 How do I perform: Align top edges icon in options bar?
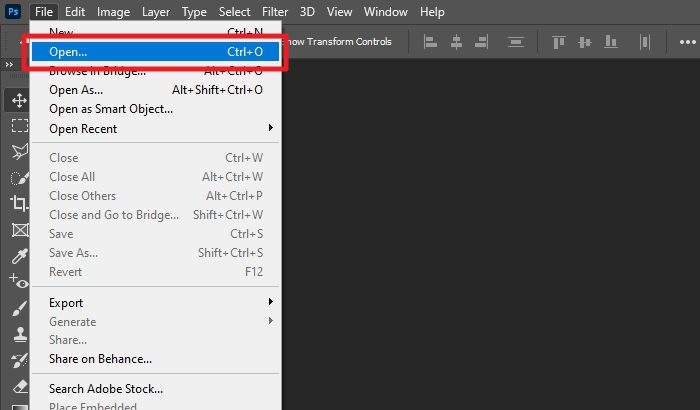pyautogui.click(x=558, y=42)
